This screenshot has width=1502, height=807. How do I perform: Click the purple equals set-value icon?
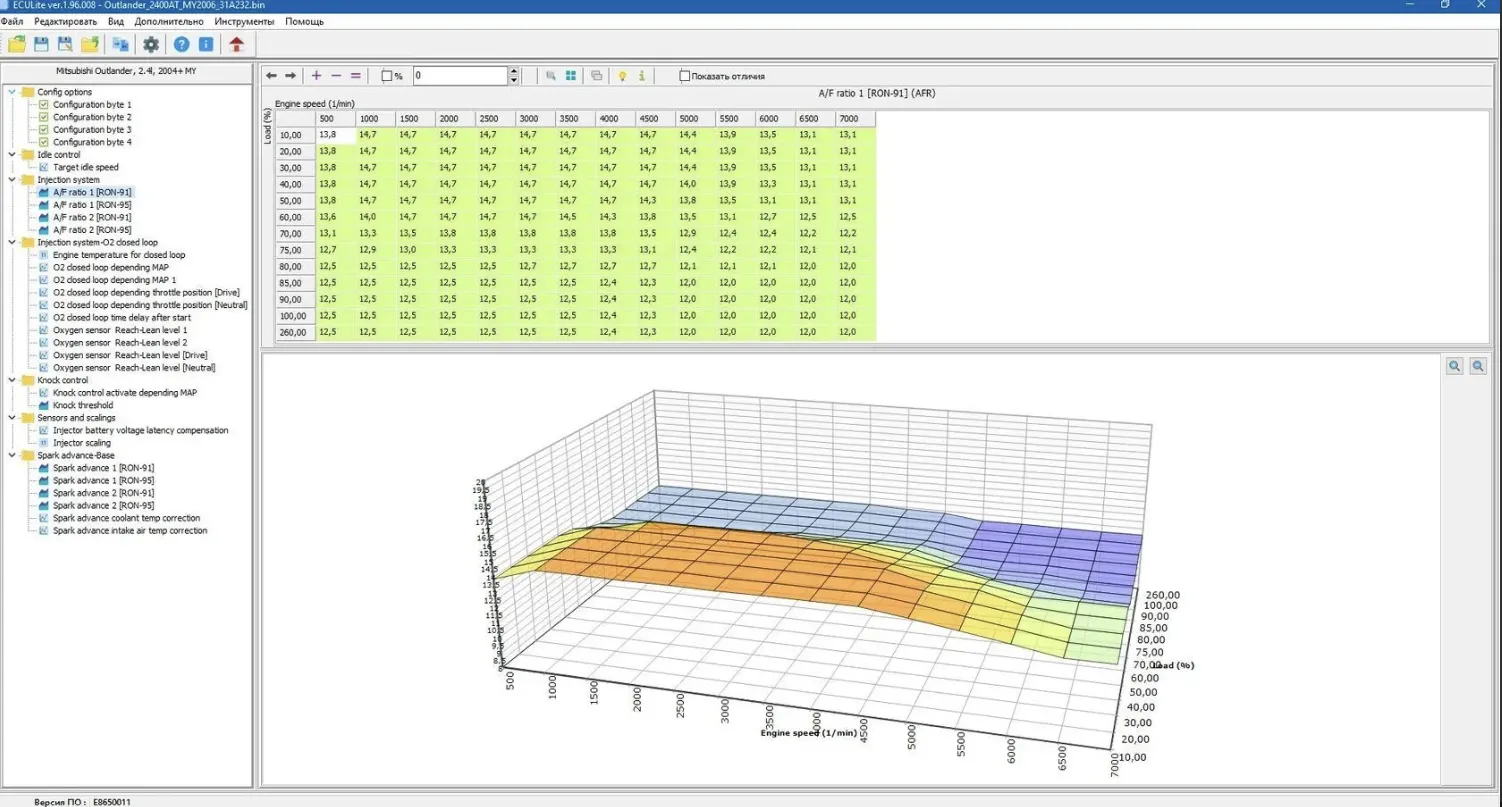click(x=355, y=76)
